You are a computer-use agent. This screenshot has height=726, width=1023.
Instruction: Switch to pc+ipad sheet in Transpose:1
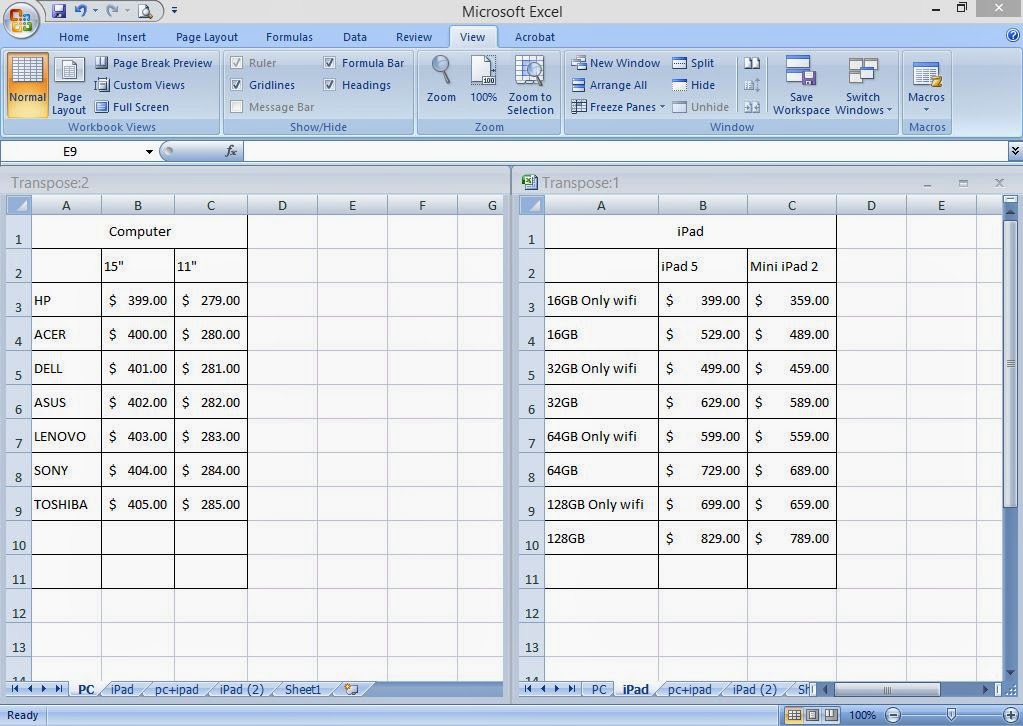pos(690,689)
